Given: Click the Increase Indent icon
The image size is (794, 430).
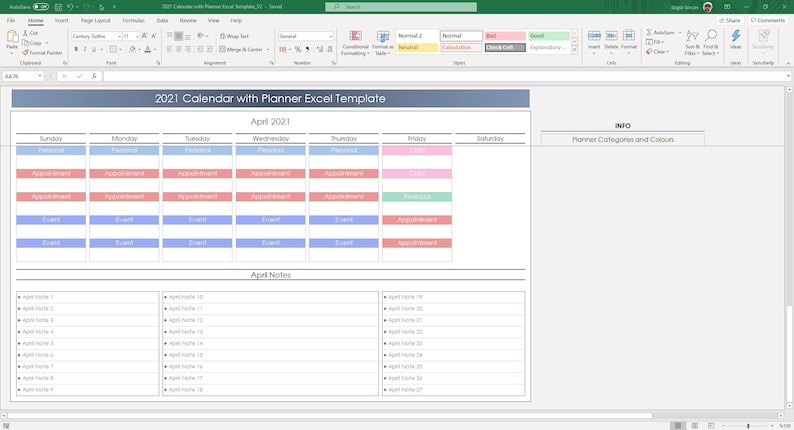Looking at the screenshot, I should [210, 50].
